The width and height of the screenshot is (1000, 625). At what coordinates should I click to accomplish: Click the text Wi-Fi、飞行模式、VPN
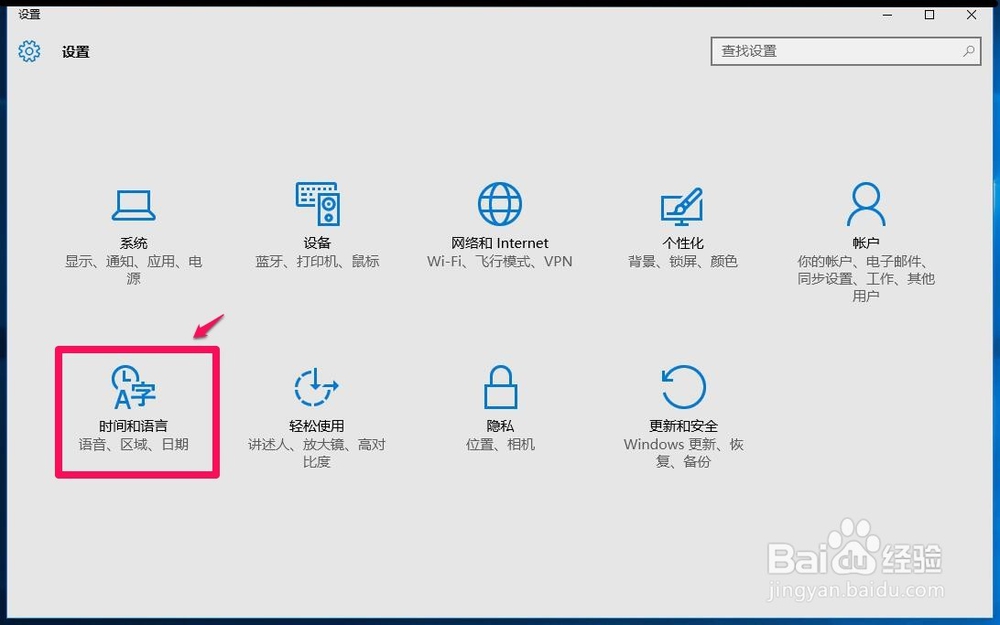point(499,261)
